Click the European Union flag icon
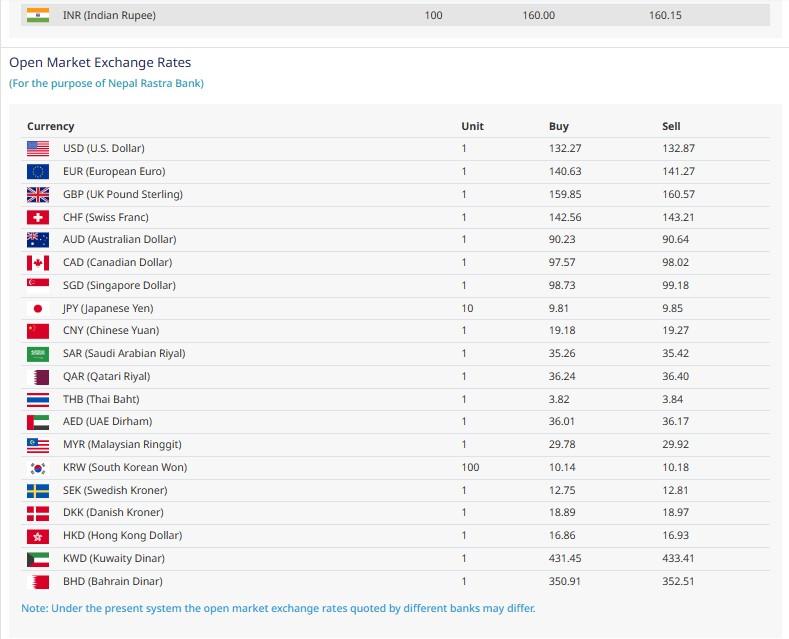 (38, 172)
